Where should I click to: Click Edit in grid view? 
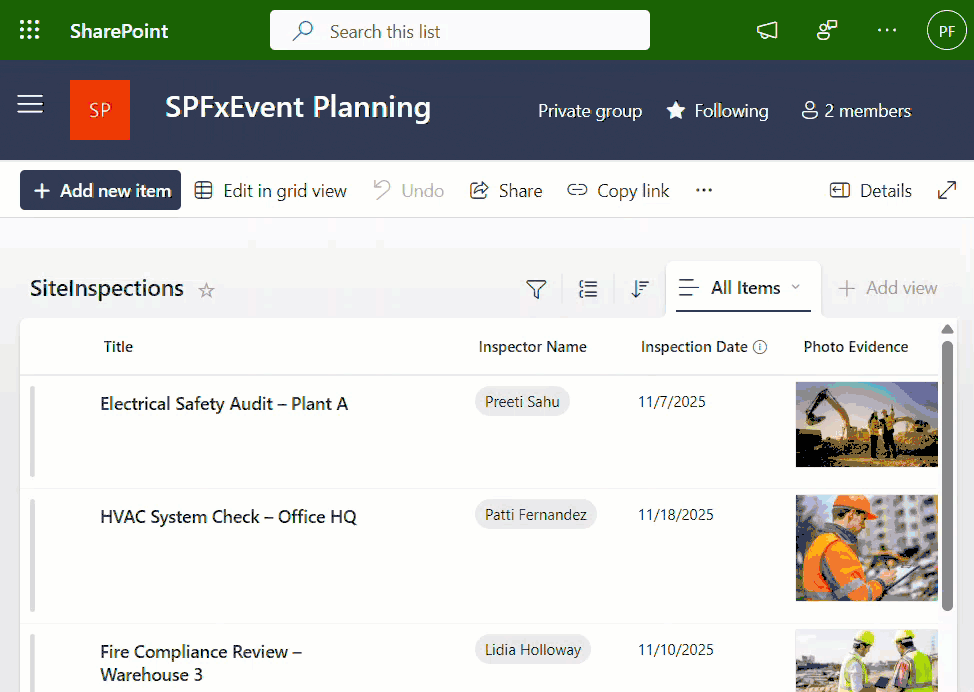(270, 191)
